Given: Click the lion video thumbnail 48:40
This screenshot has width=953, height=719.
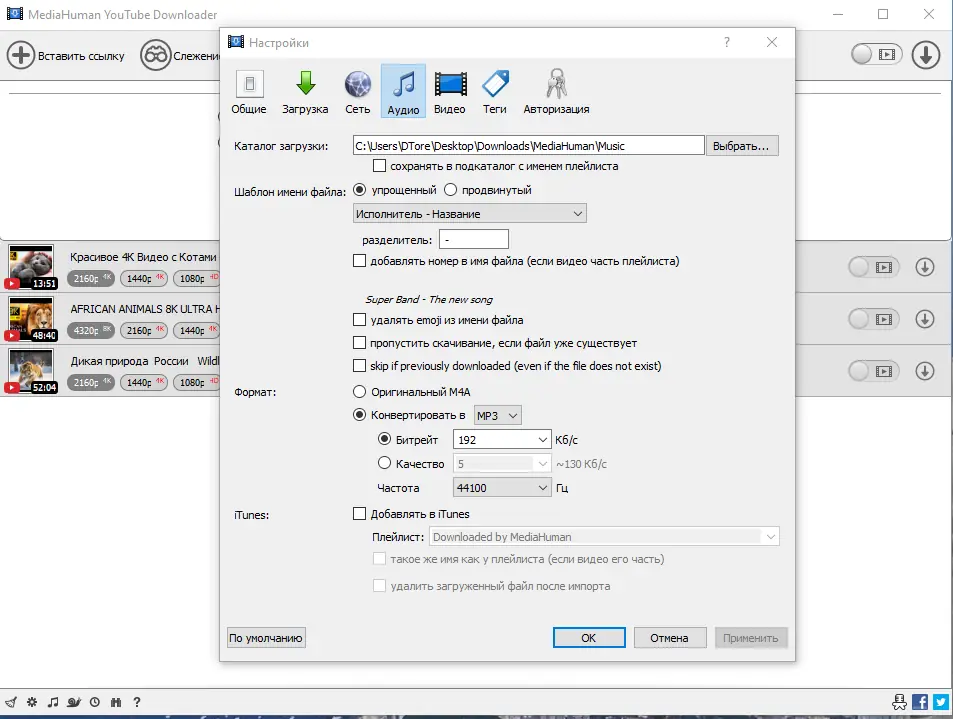Looking at the screenshot, I should point(31,318).
